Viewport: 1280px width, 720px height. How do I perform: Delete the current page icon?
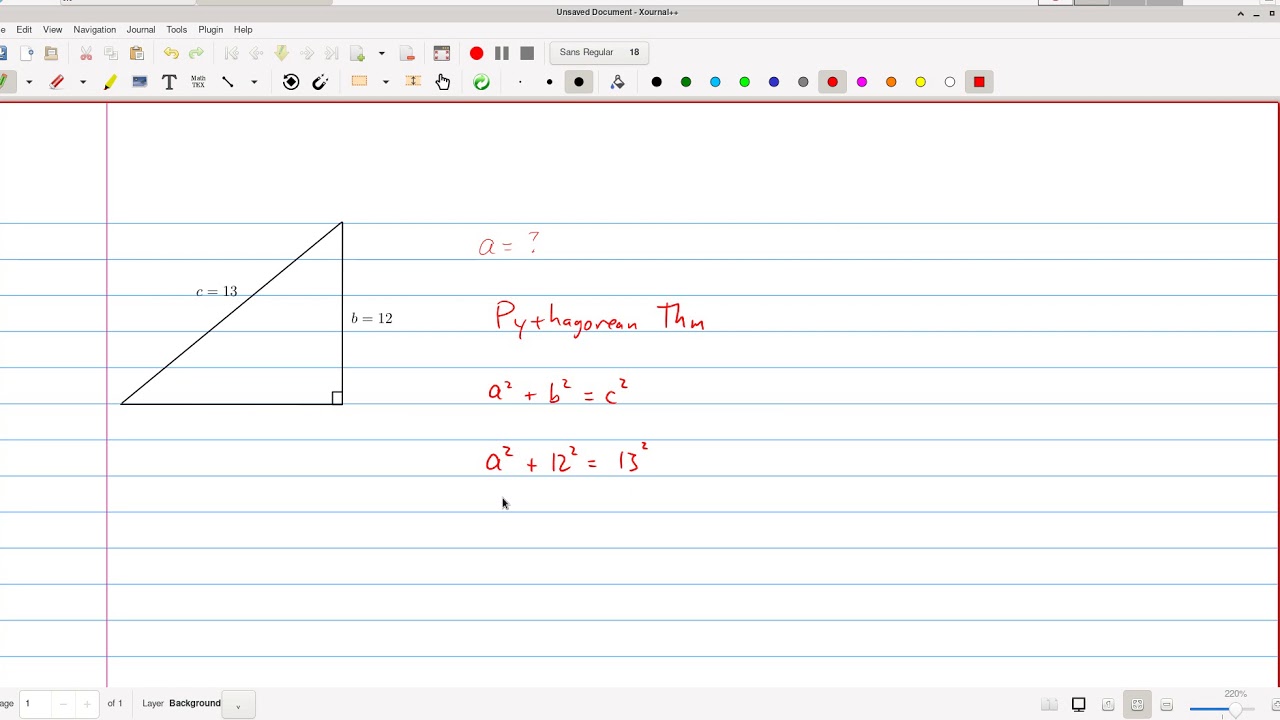tap(407, 53)
